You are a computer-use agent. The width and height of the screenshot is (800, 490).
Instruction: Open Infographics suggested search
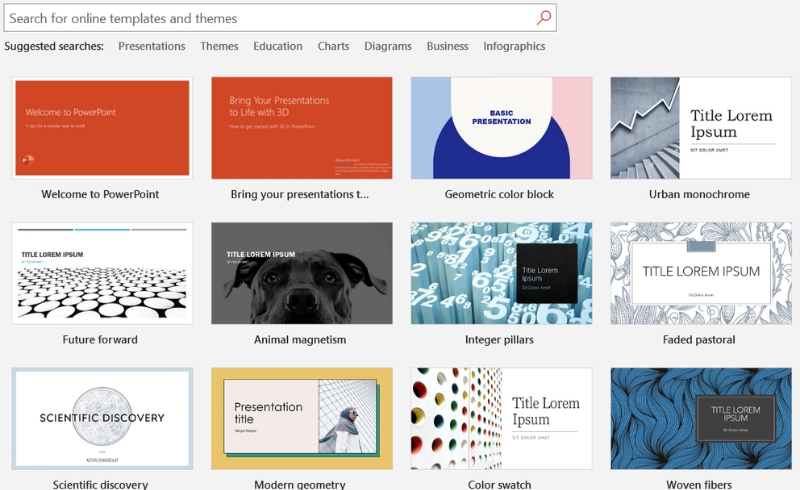(514, 46)
